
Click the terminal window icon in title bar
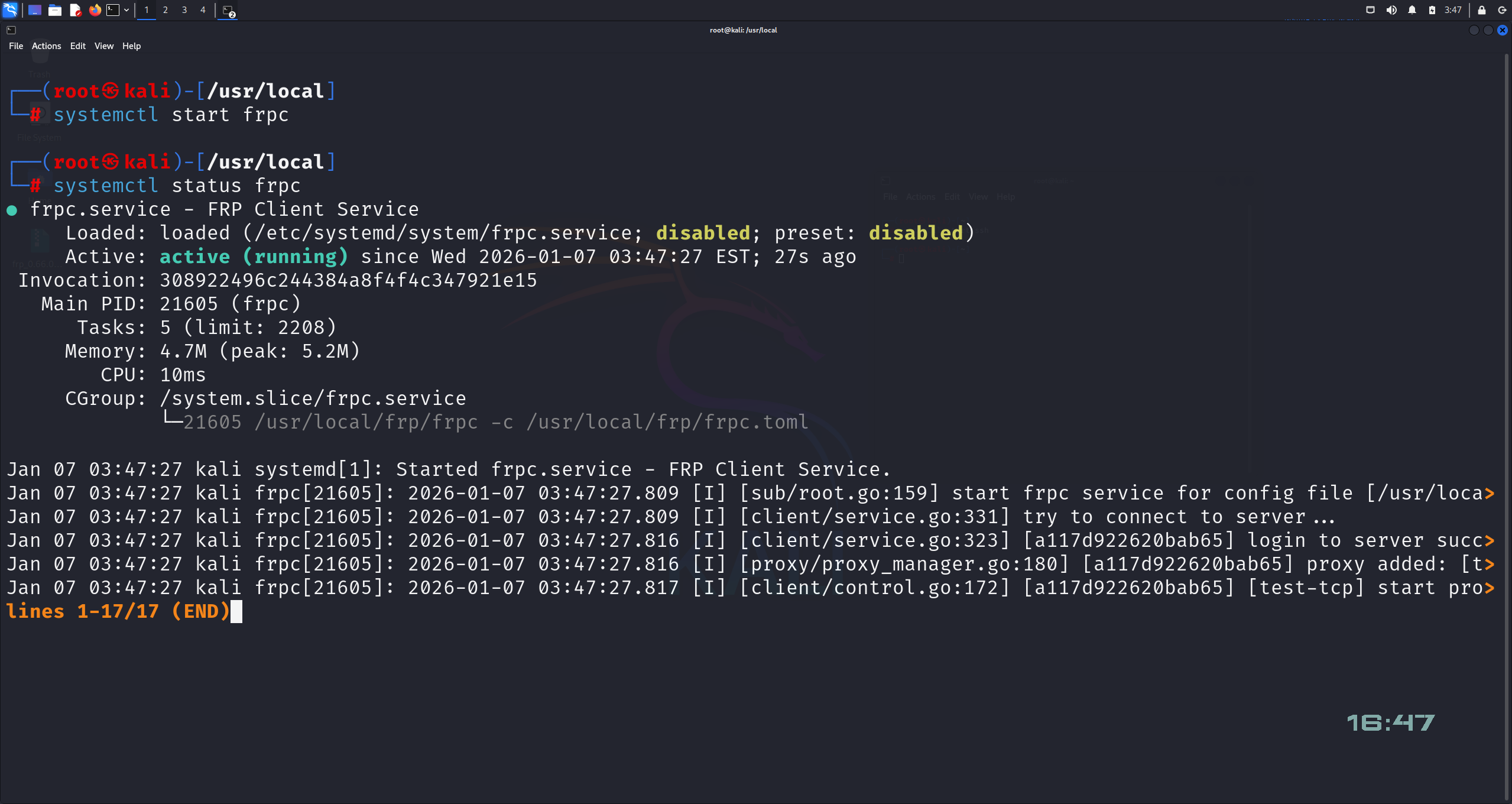[11, 30]
